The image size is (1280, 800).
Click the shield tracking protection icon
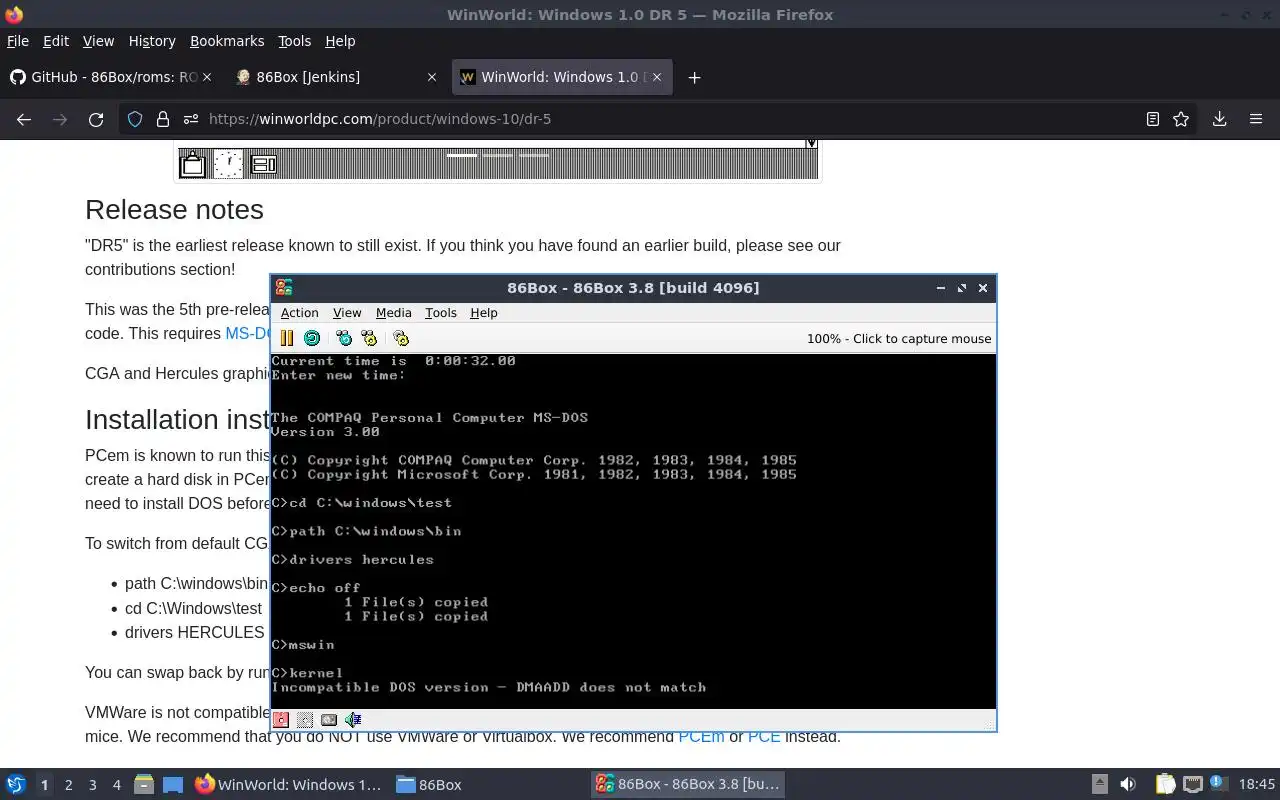135,119
